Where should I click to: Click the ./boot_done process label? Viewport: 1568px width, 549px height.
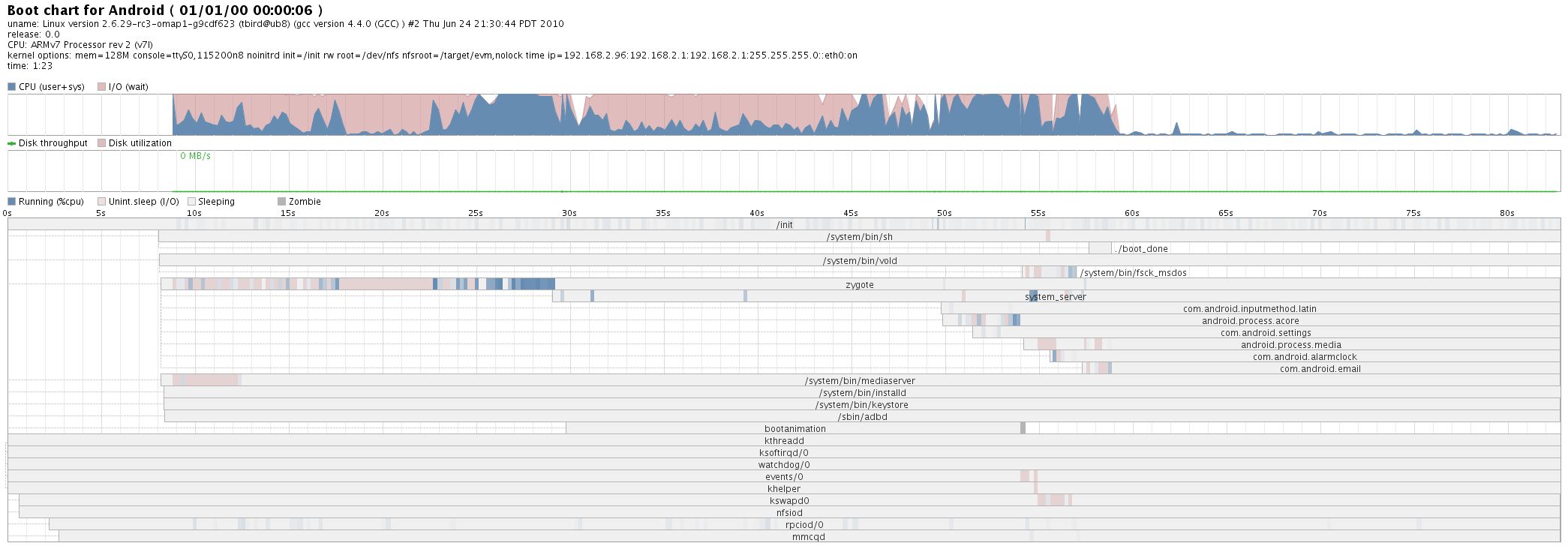pos(1141,249)
